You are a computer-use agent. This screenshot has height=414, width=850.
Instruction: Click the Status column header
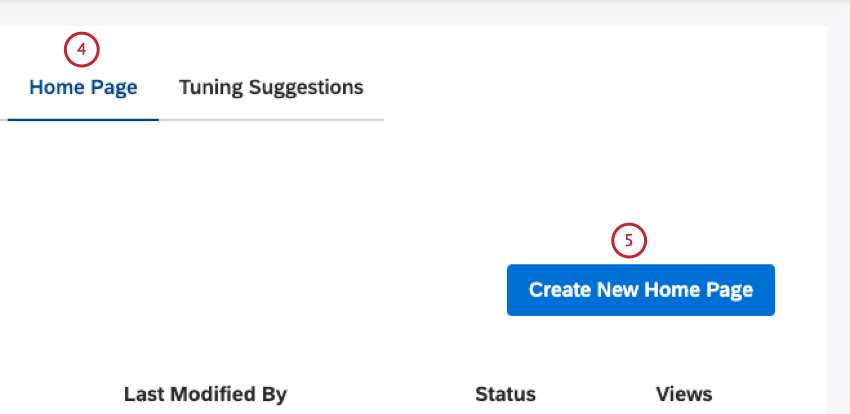pos(505,394)
